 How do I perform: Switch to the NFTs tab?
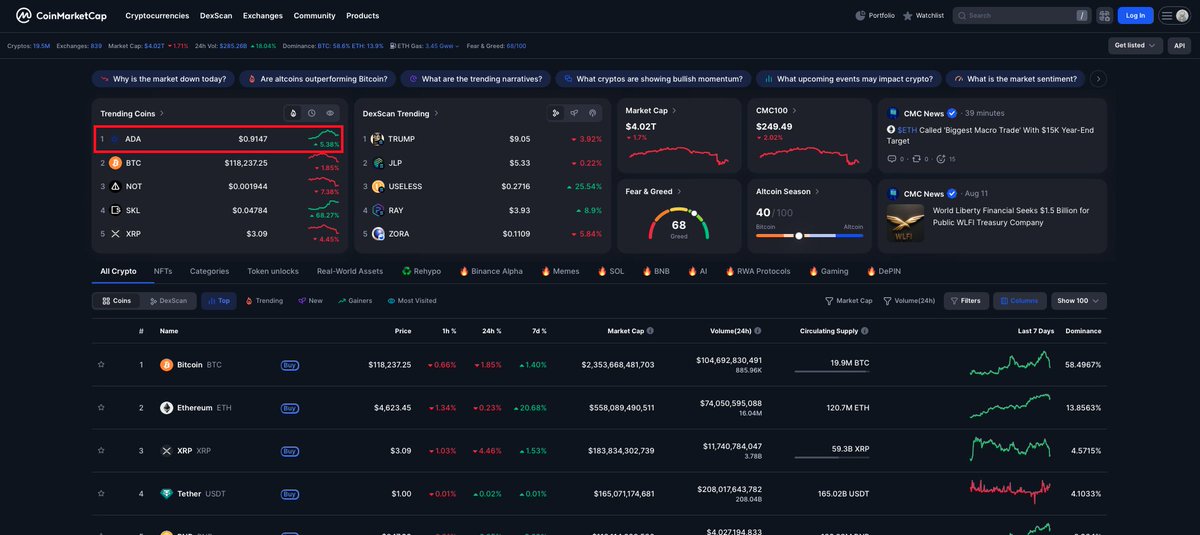click(163, 271)
